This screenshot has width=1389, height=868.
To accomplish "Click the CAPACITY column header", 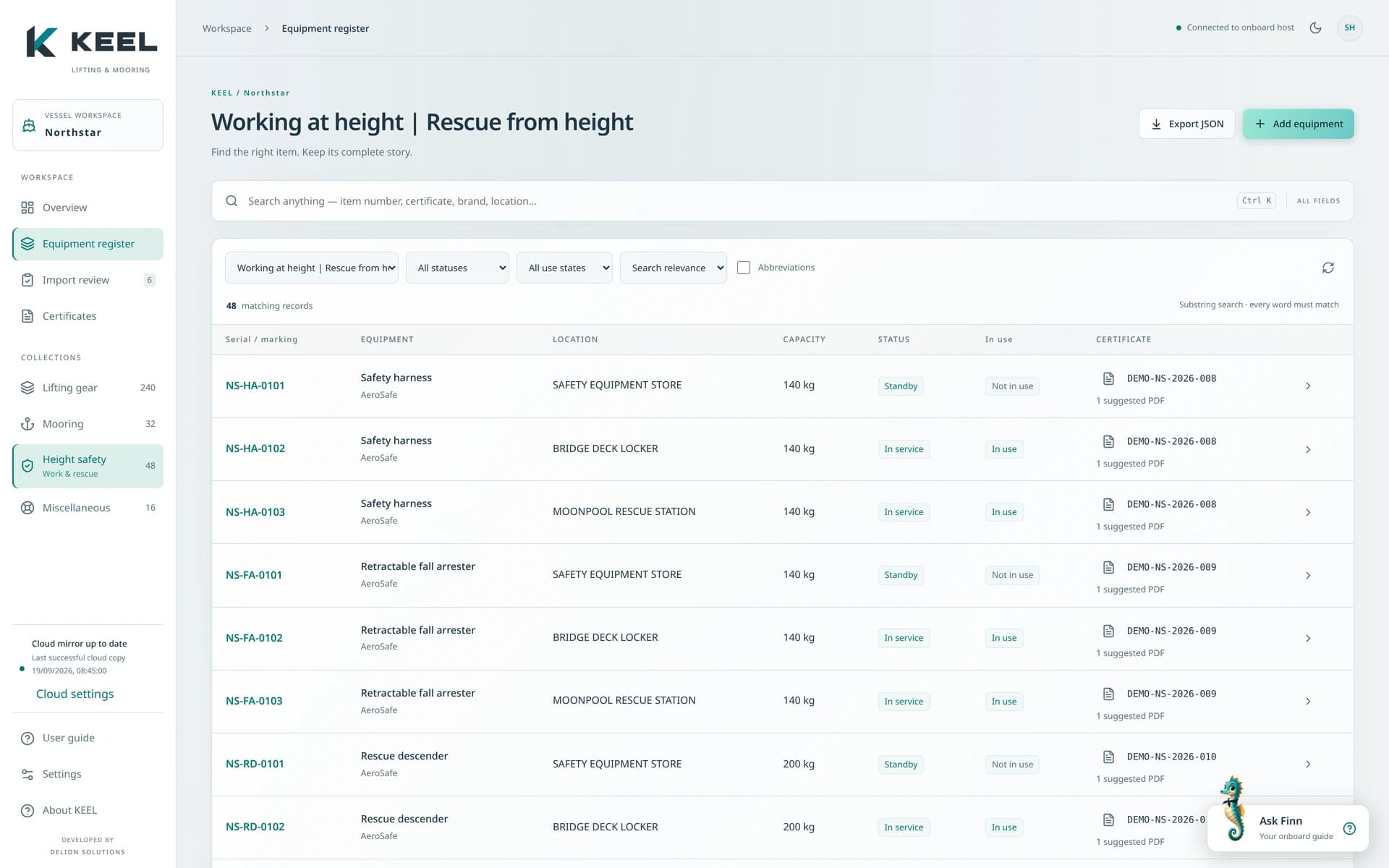I will pos(804,339).
